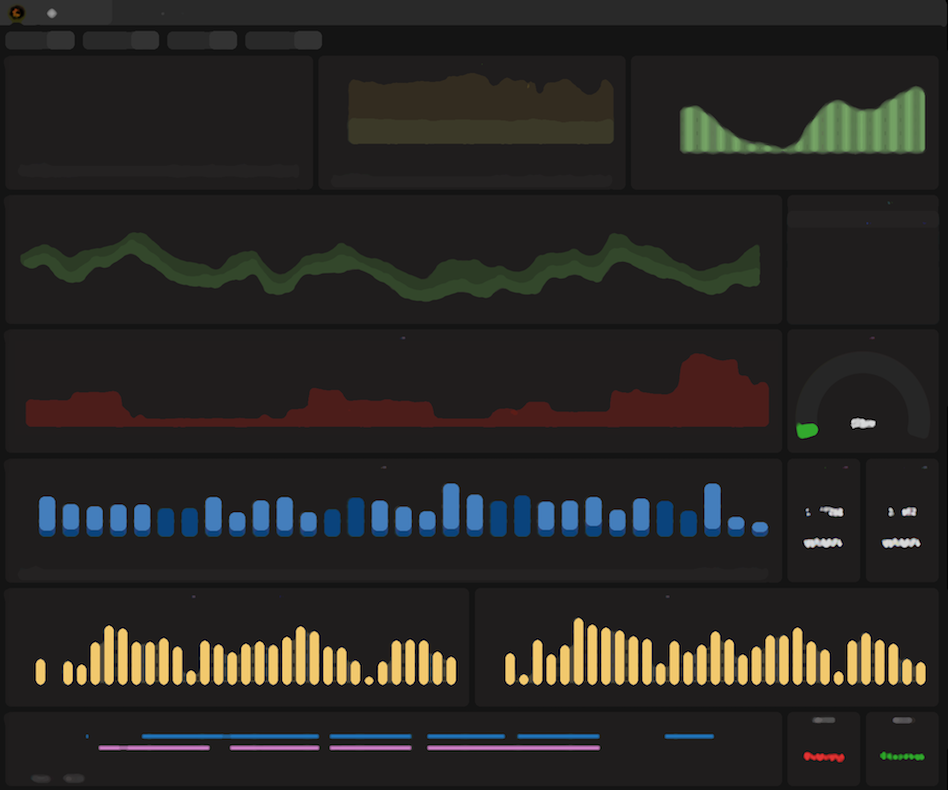Expand the third variable dropdown in filter row
The height and width of the screenshot is (790, 948).
[202, 40]
